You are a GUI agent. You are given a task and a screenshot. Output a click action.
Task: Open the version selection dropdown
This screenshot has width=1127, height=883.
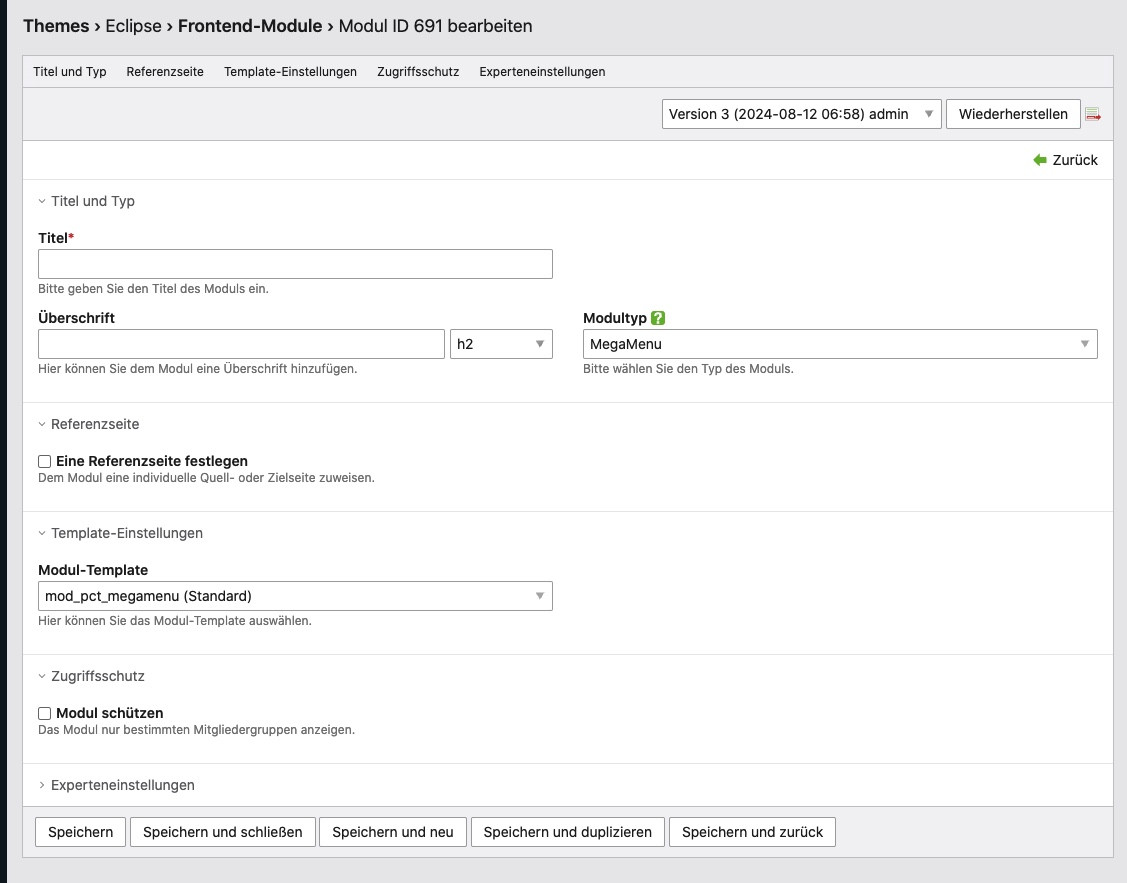801,114
